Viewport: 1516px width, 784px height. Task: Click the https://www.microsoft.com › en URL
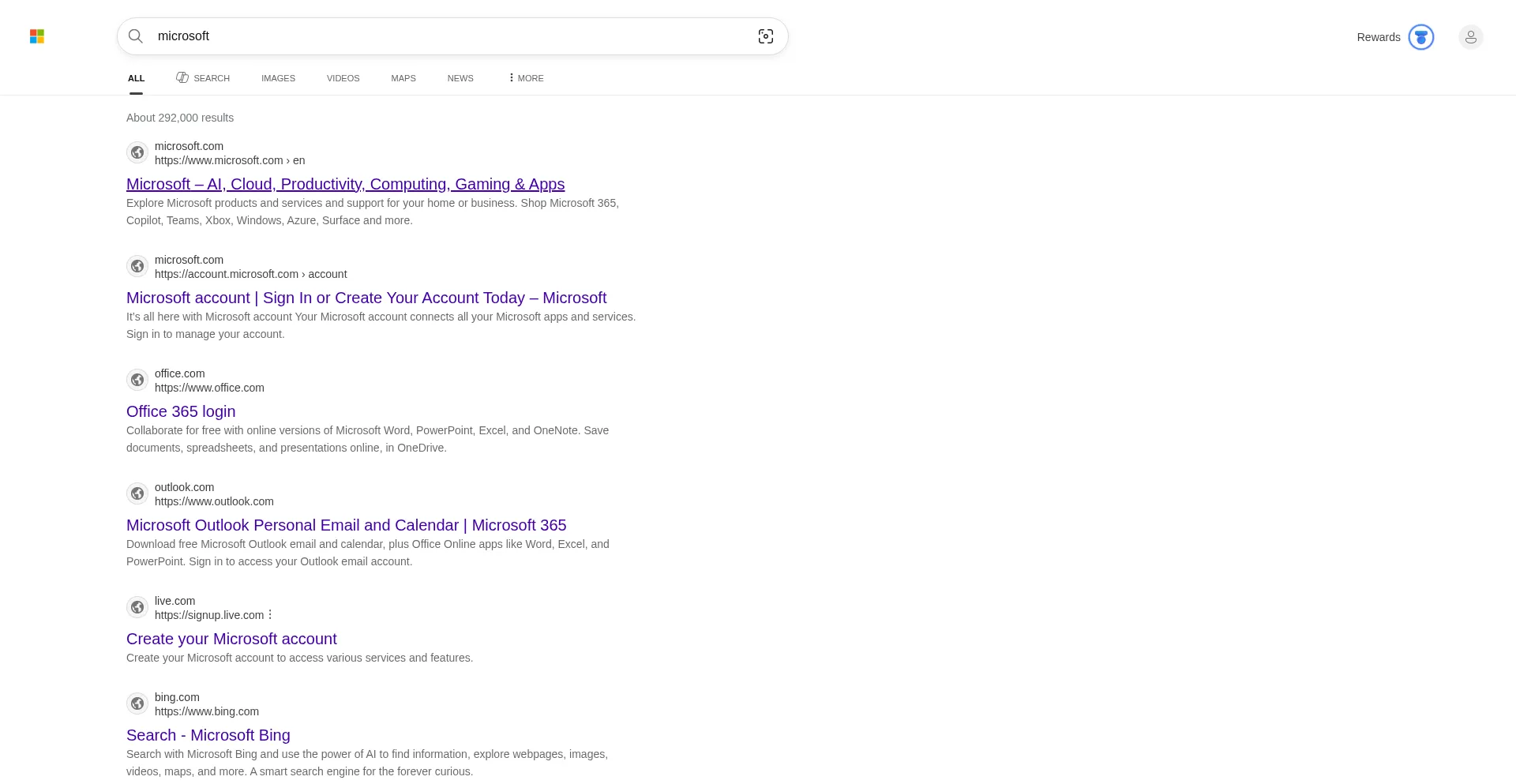click(230, 160)
